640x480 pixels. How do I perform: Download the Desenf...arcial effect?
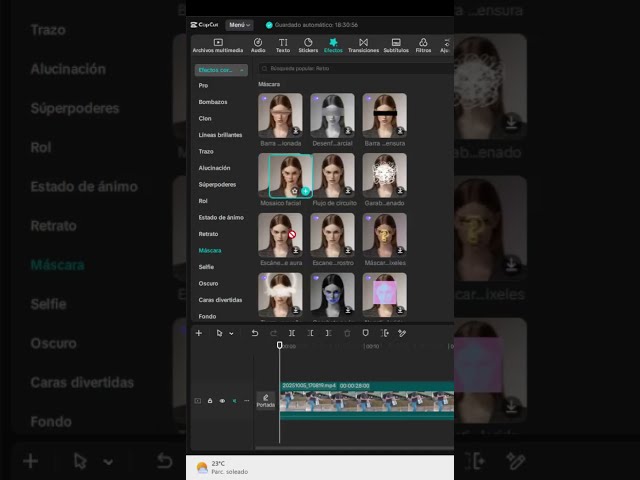pos(348,131)
